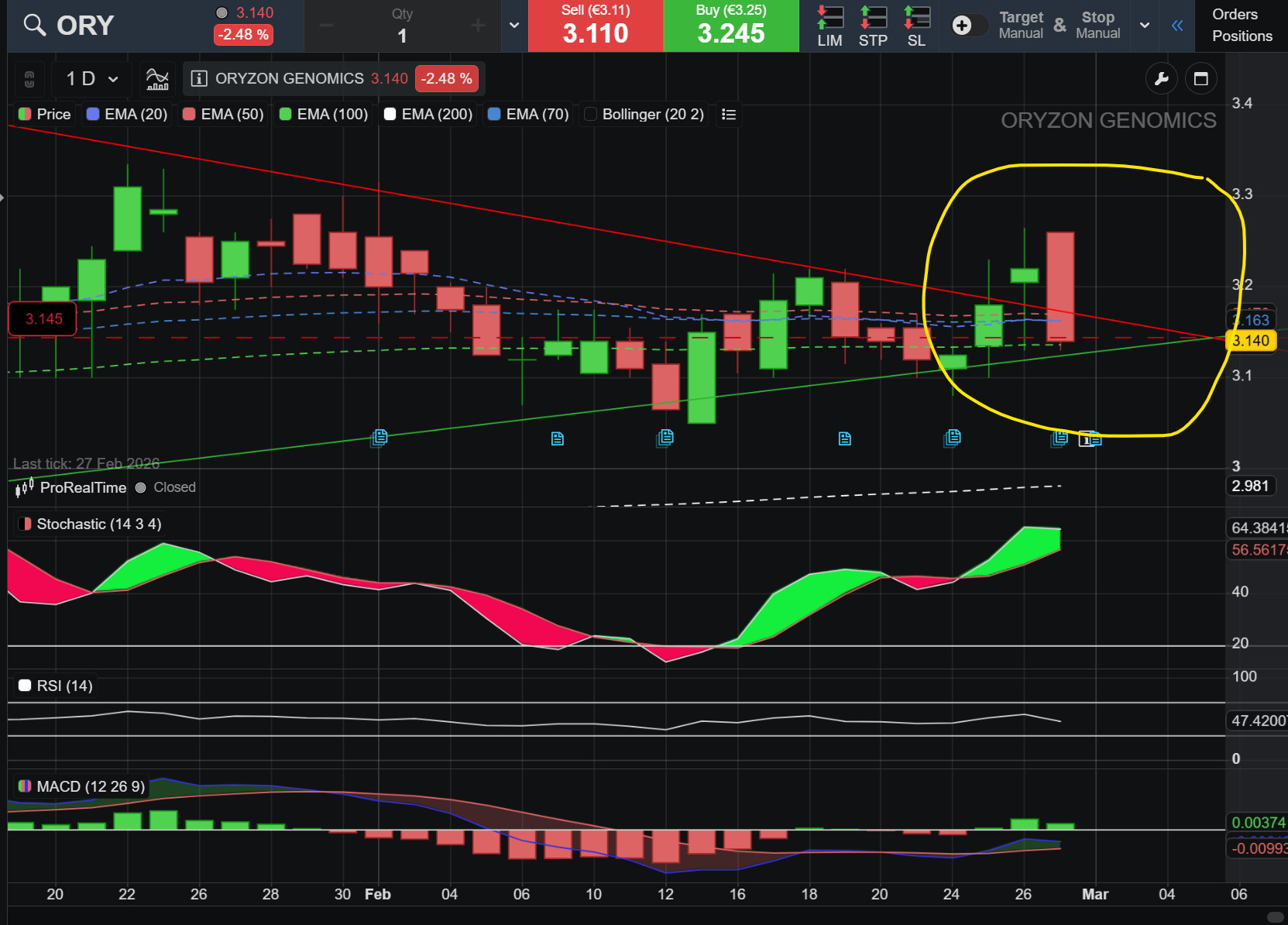This screenshot has height=925, width=1288.
Task: Click the ORYZON GENOMICS info icon
Action: tap(199, 78)
